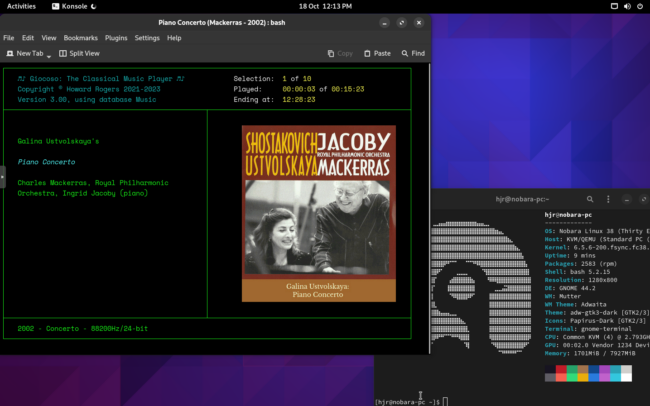Click the clock showing 18 Oct 12:13 PM

point(325,6)
